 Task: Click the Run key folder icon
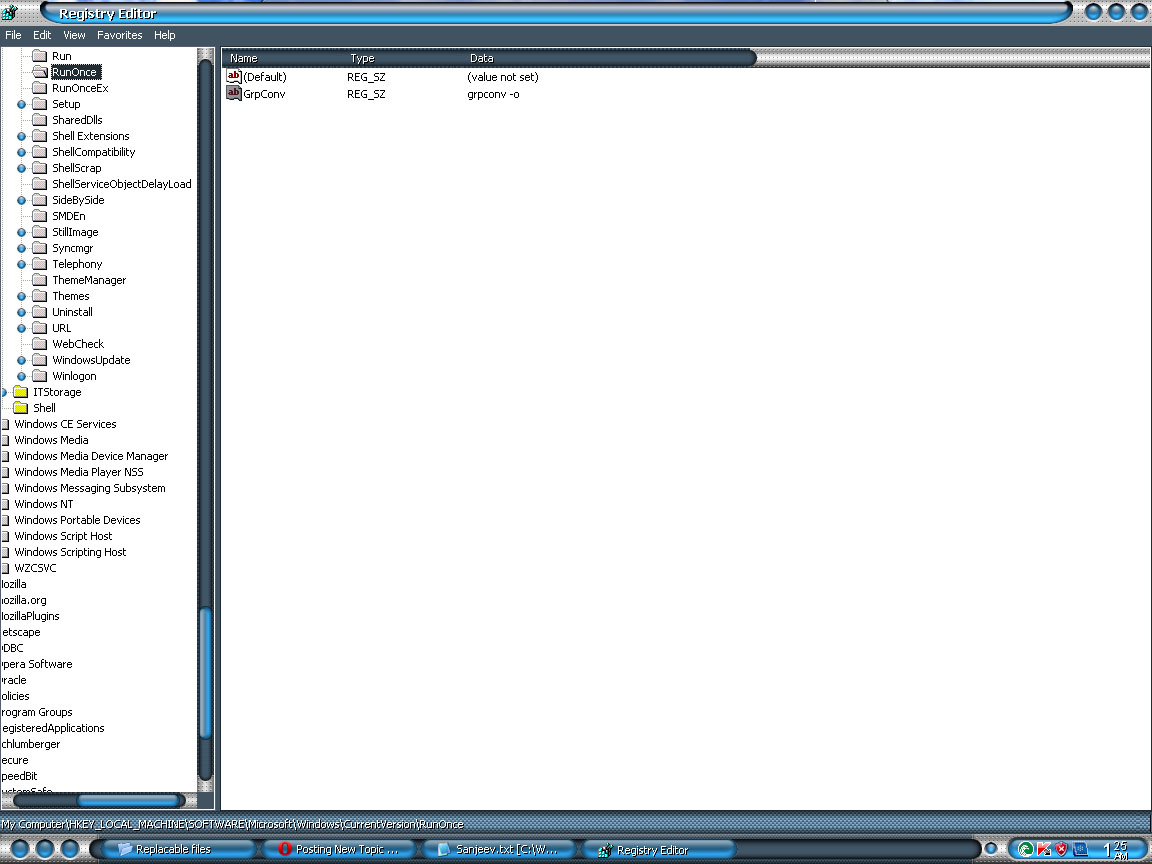[40, 56]
